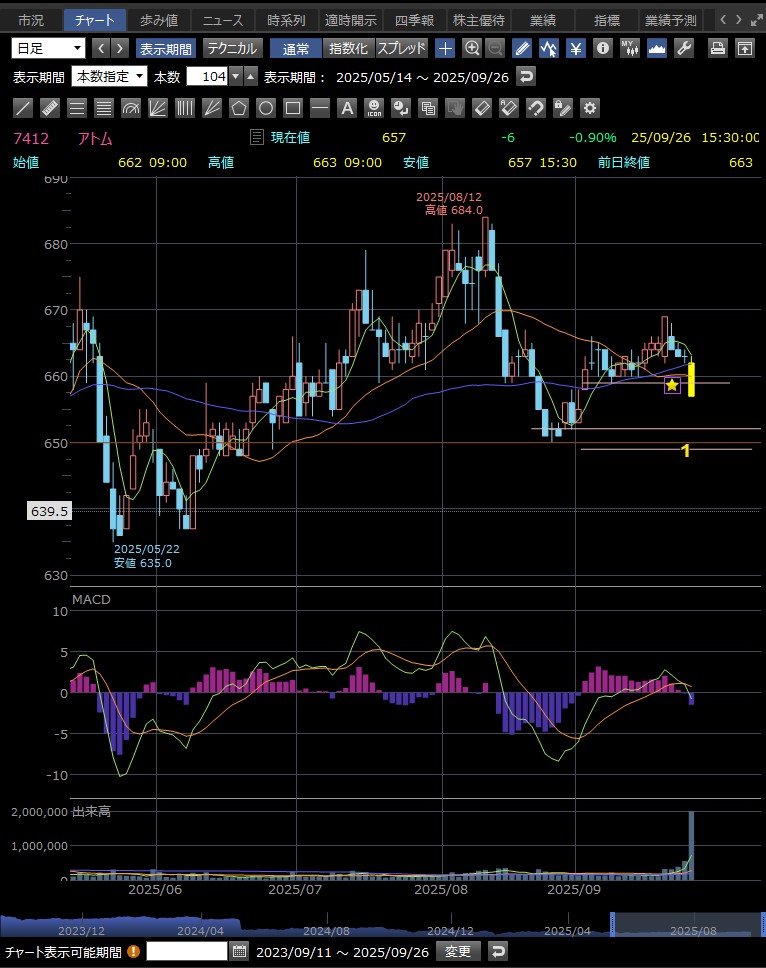This screenshot has height=968, width=766.
Task: Select the circle drawing tool
Action: [x=266, y=108]
